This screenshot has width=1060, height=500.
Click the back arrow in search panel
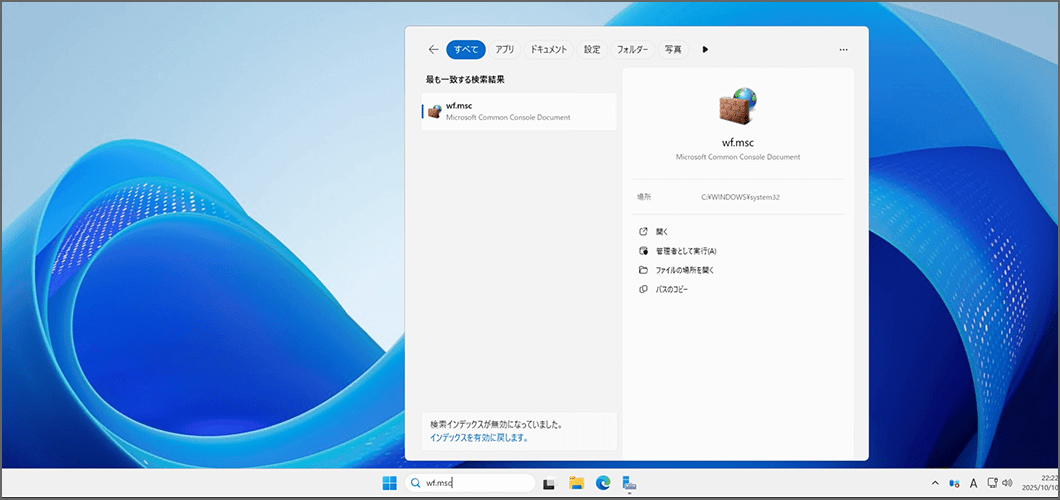433,49
